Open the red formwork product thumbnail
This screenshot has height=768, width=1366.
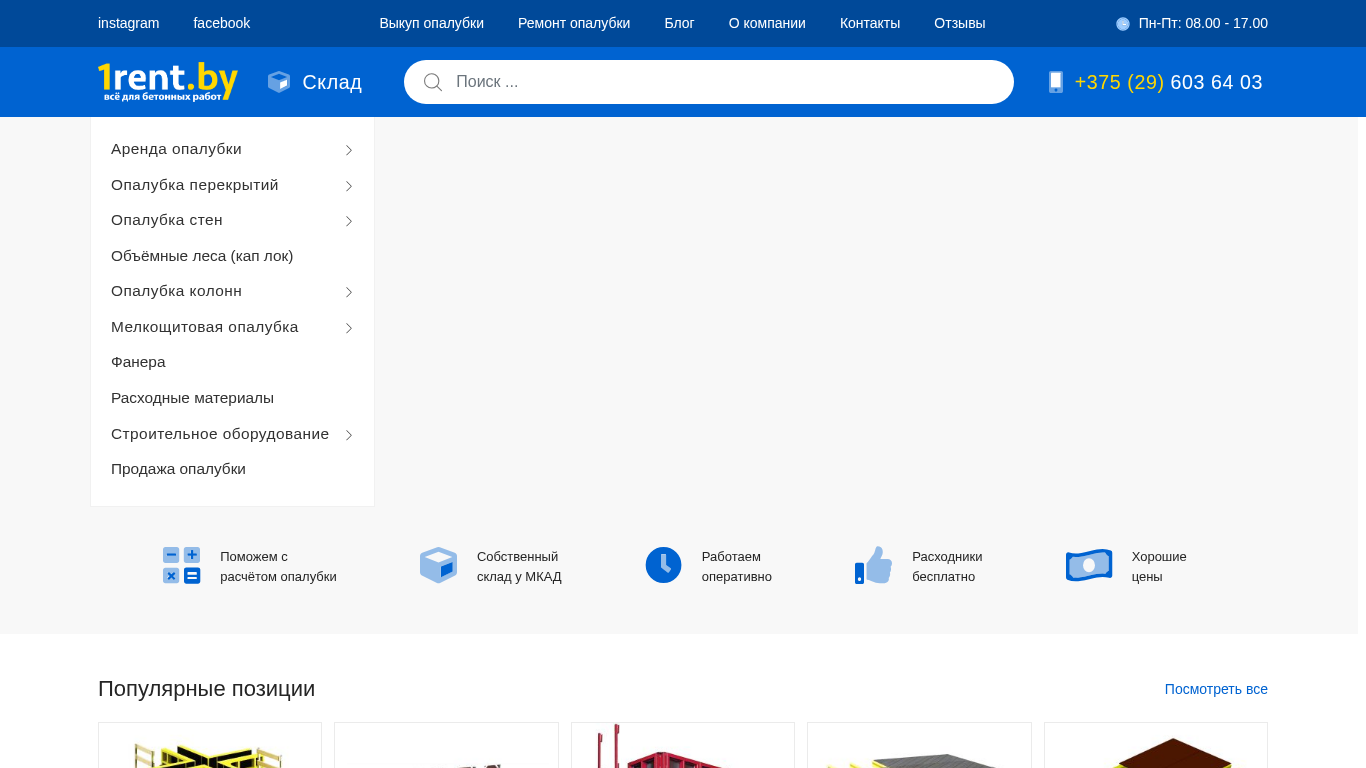coord(683,745)
